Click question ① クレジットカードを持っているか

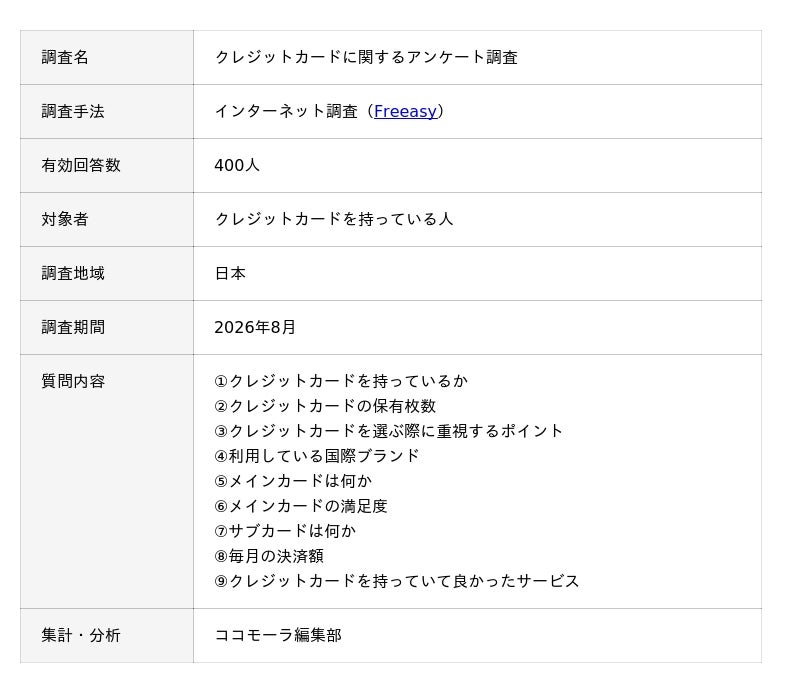pyautogui.click(x=341, y=381)
